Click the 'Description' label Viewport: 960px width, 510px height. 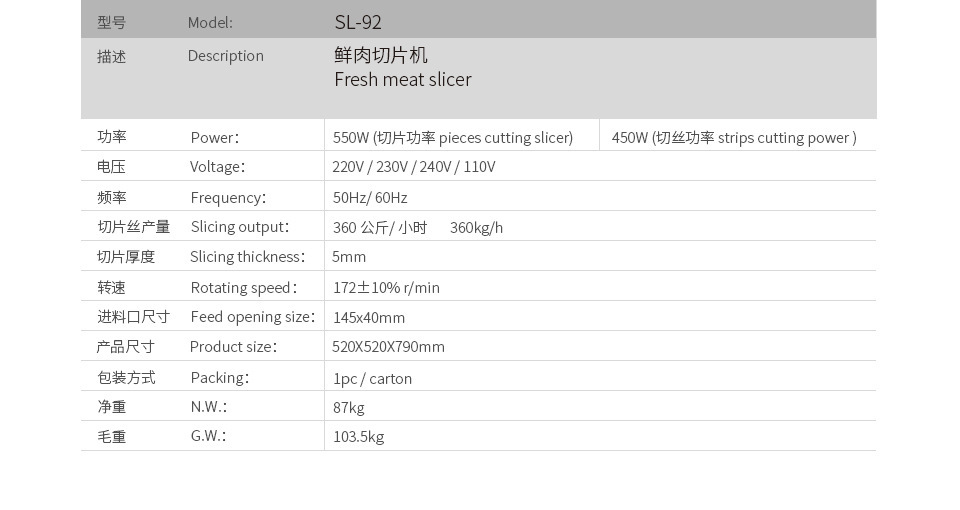coord(226,56)
